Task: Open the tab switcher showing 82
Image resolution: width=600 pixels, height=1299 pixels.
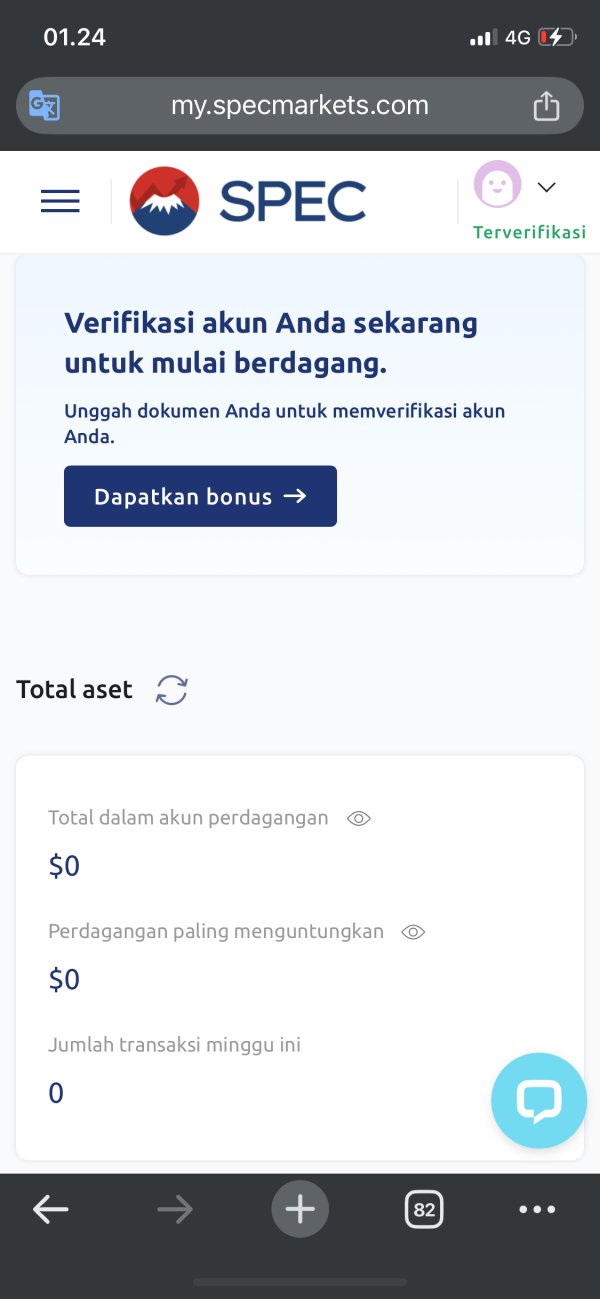Action: click(x=424, y=1210)
